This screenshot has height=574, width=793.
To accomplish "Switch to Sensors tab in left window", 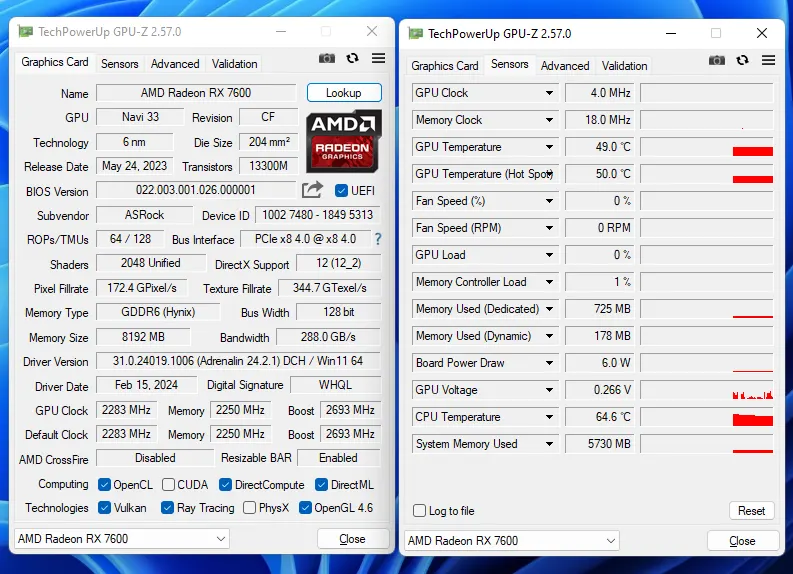I will coord(119,64).
